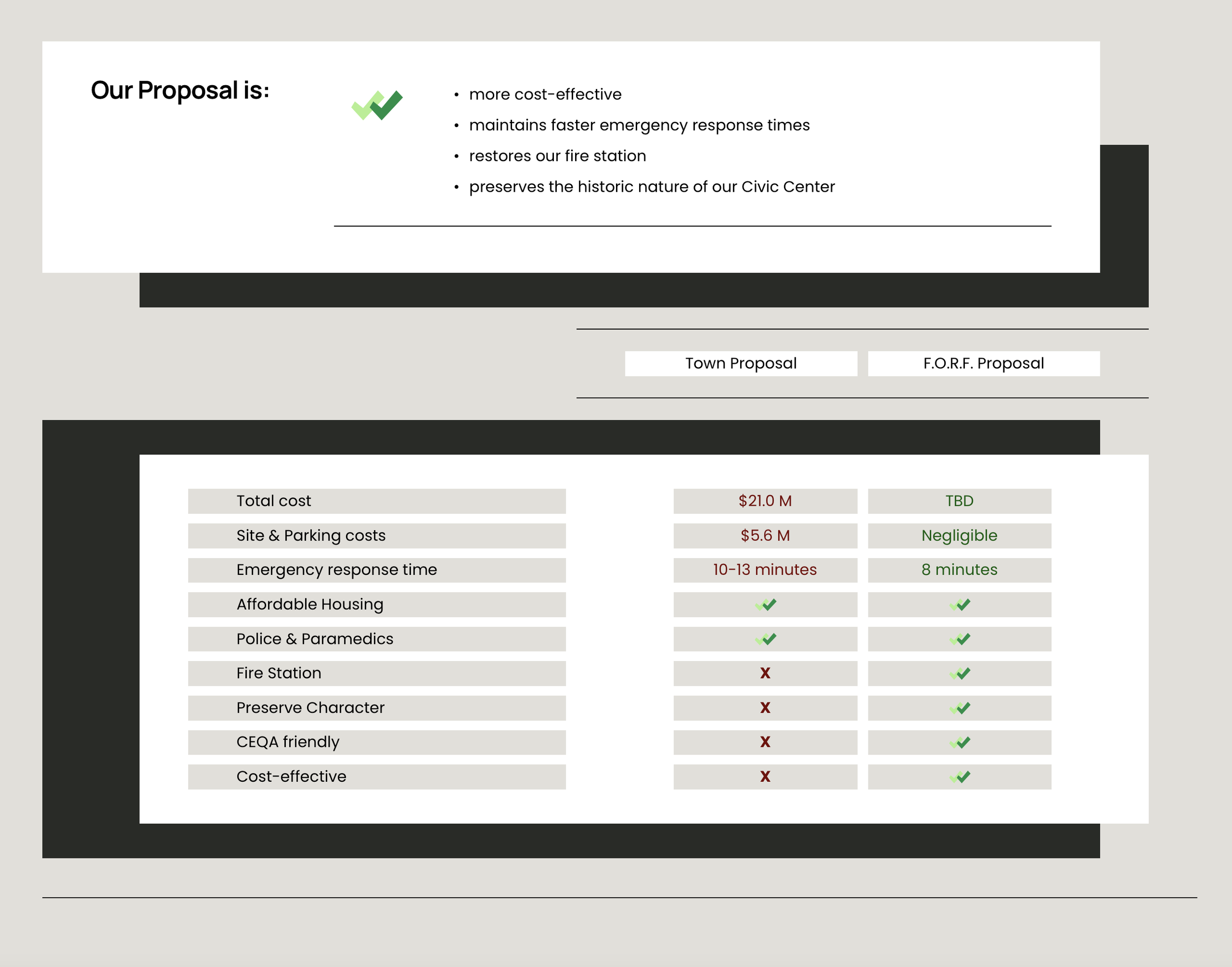
Task: Click the 'restores our fire station' bullet
Action: pyautogui.click(x=557, y=156)
